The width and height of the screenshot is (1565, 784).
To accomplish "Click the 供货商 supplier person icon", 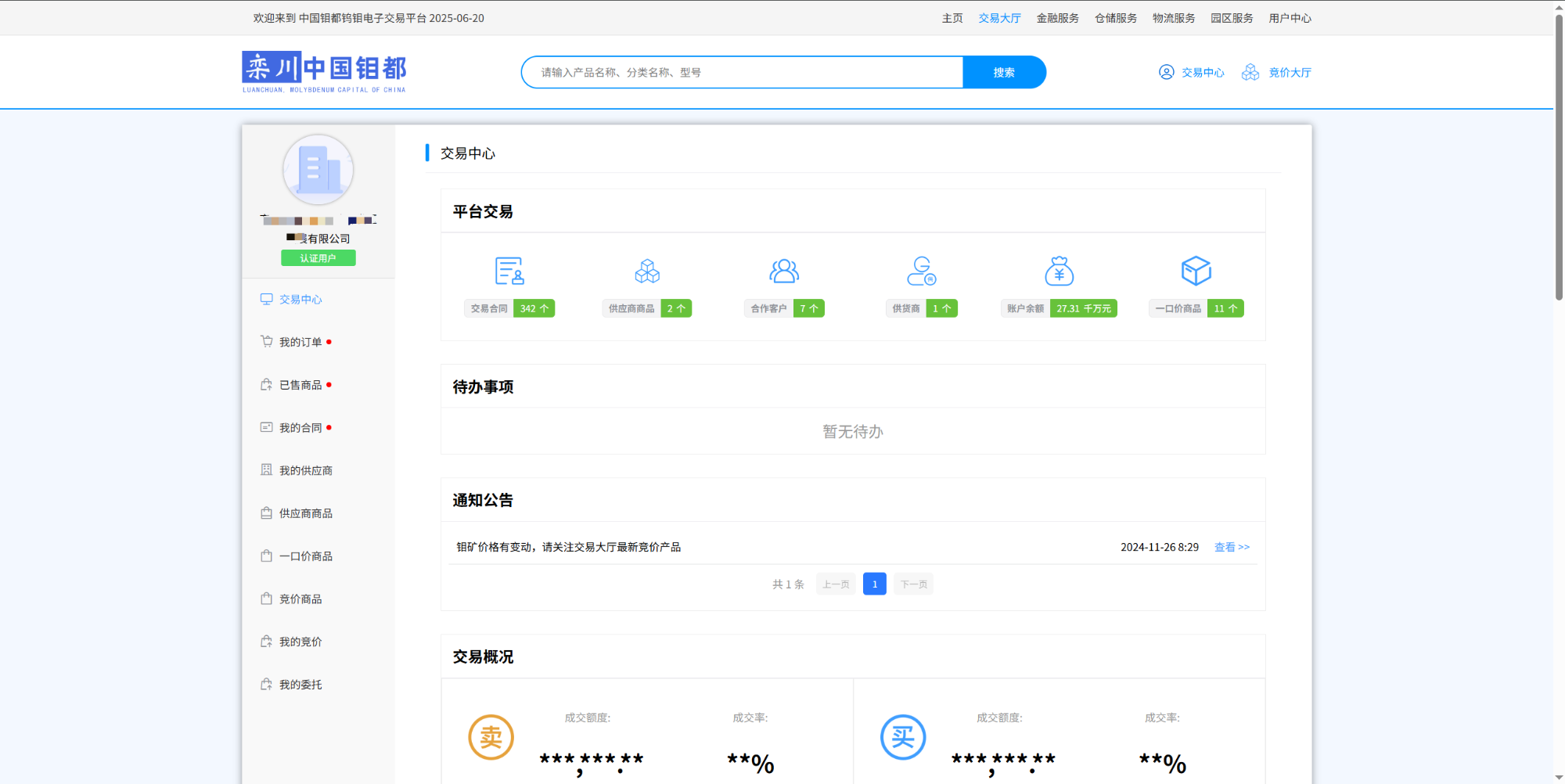I will (x=921, y=271).
